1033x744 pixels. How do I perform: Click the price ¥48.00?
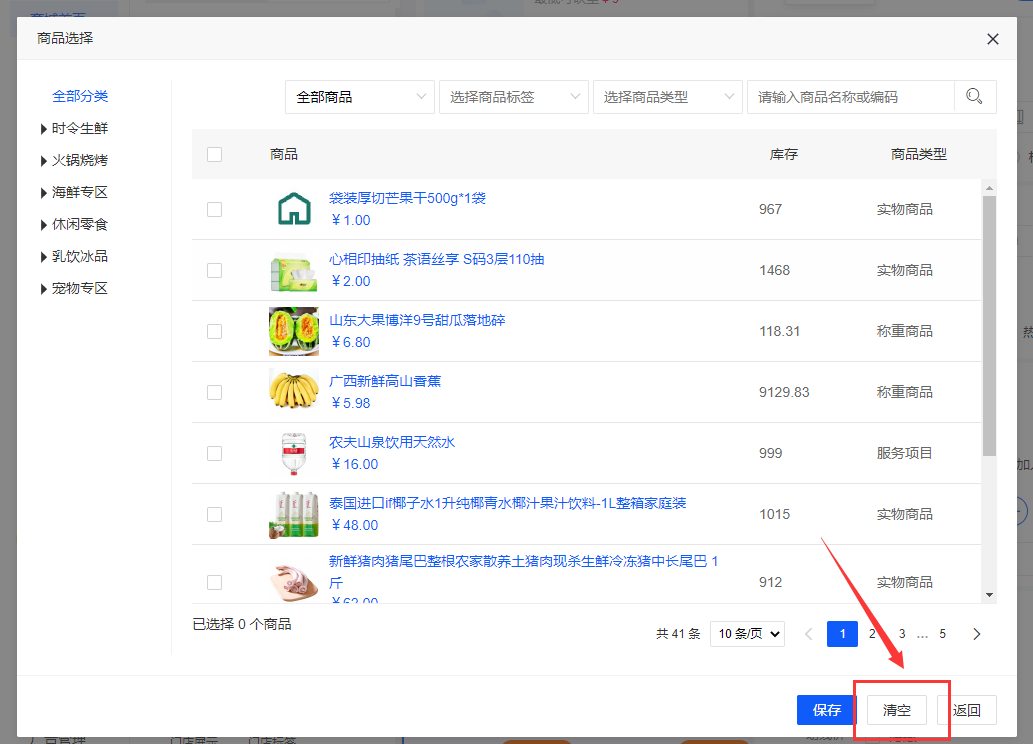click(354, 525)
